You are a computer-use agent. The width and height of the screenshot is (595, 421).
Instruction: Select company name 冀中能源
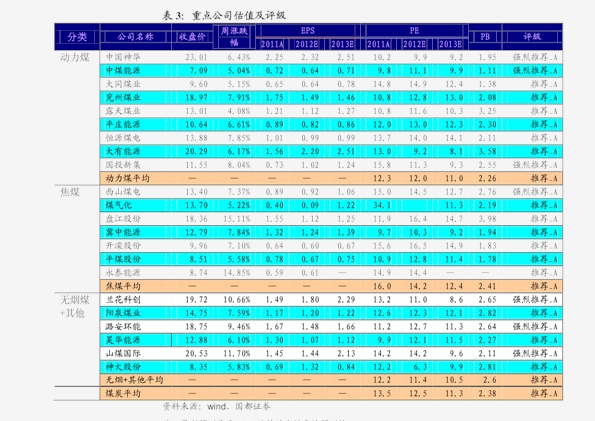click(123, 232)
